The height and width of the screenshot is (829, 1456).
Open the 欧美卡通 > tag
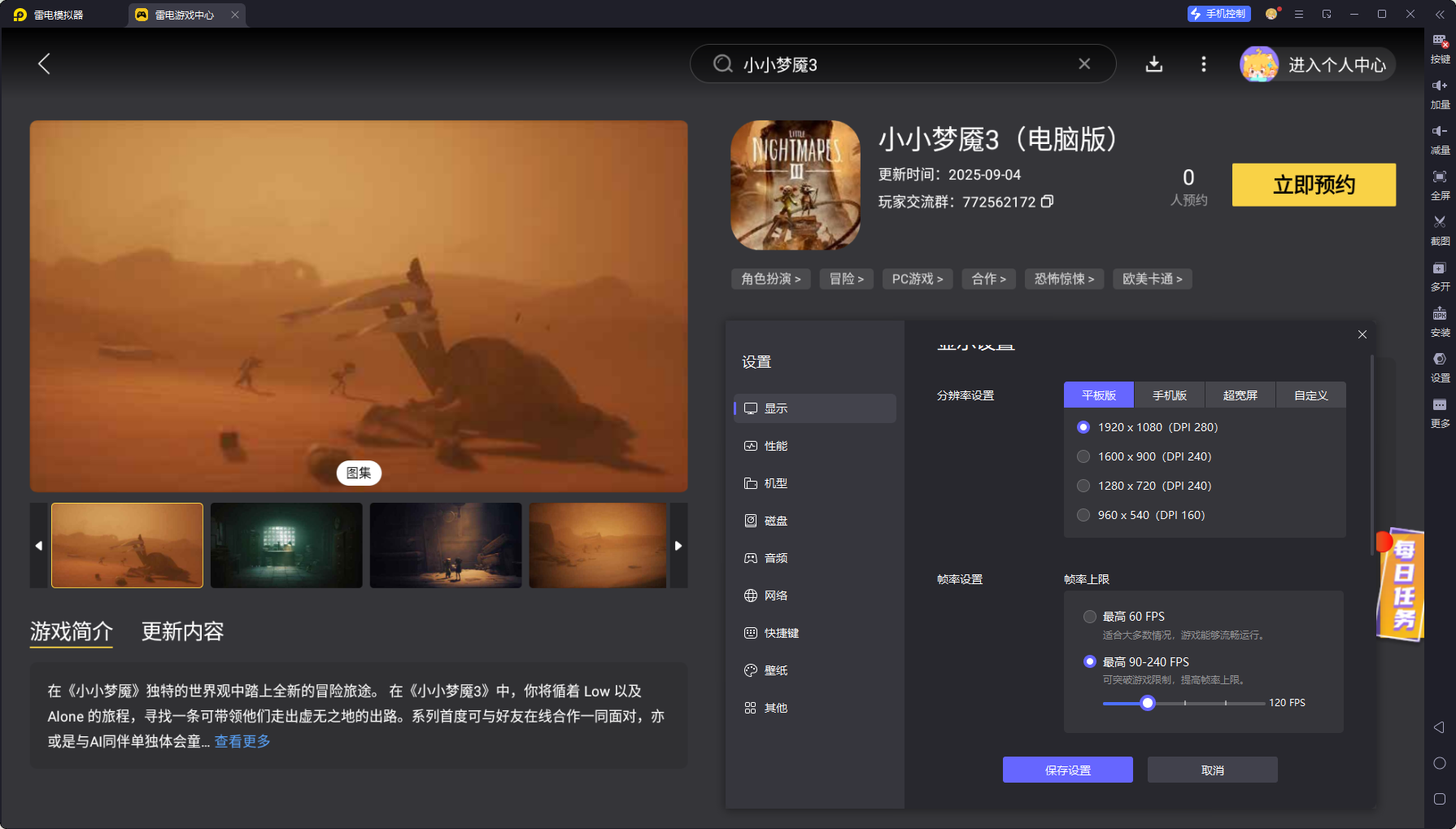[1153, 279]
